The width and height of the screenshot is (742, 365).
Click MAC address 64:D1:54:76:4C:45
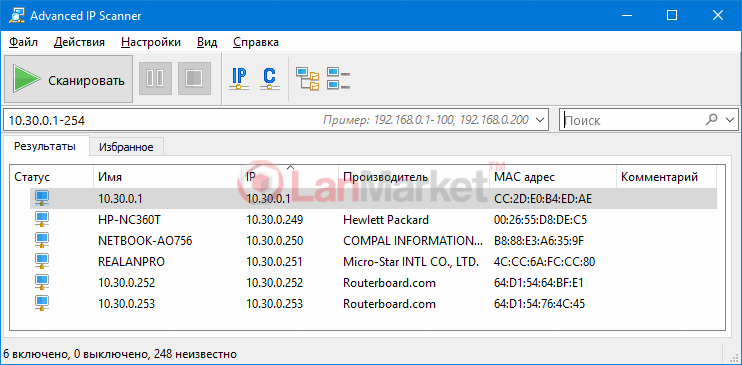539,303
